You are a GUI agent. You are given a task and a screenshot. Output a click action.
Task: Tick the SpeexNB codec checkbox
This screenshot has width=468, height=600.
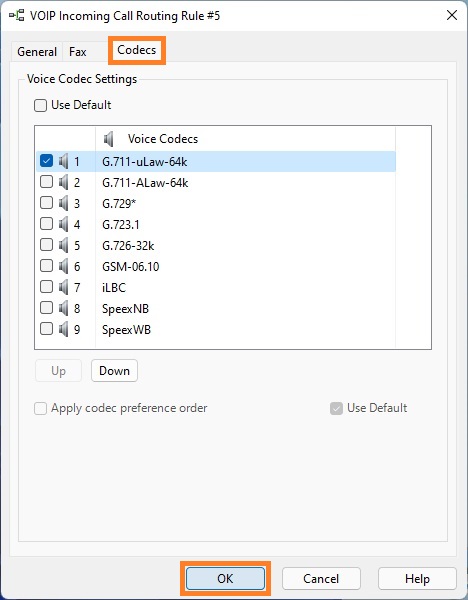pyautogui.click(x=46, y=308)
